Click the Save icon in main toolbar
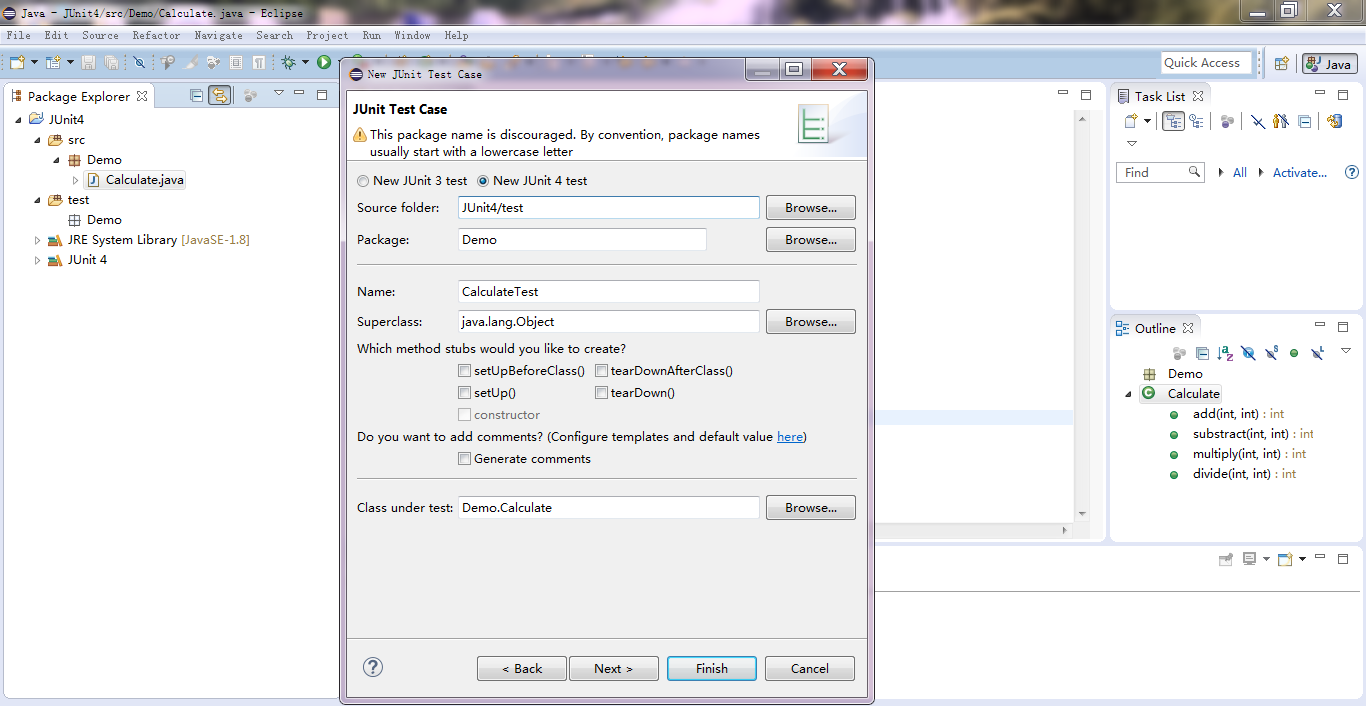 point(88,62)
